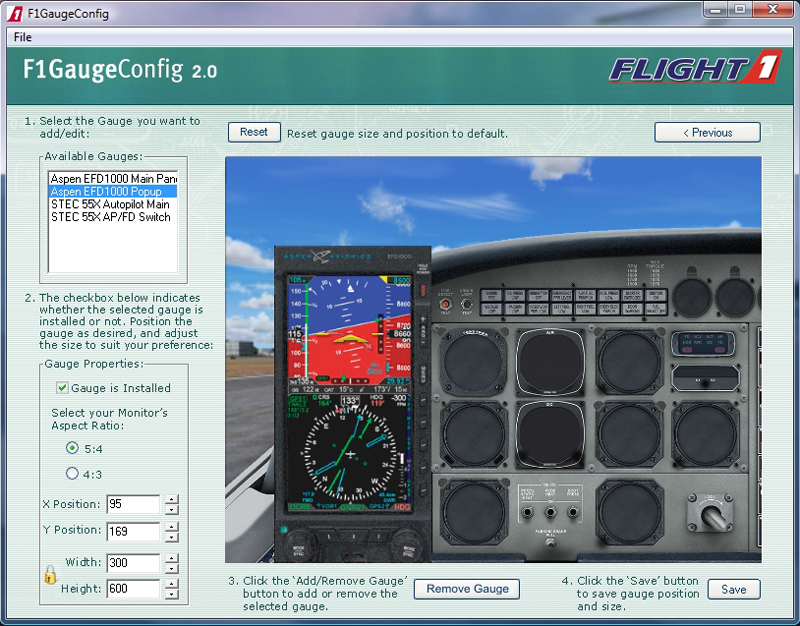
Task: Click the Reset button
Action: tap(254, 132)
